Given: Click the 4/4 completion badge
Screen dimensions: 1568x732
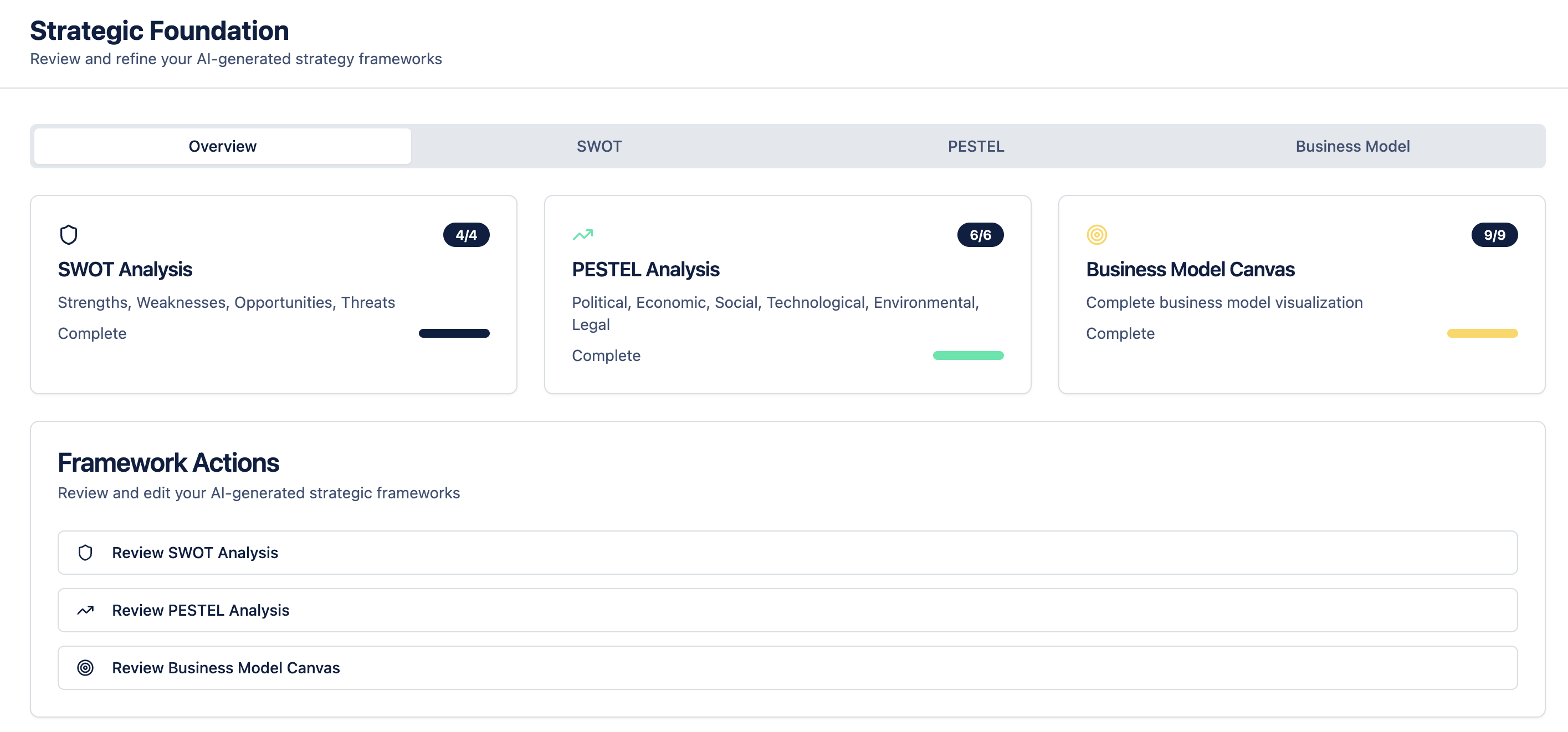Looking at the screenshot, I should tap(465, 234).
